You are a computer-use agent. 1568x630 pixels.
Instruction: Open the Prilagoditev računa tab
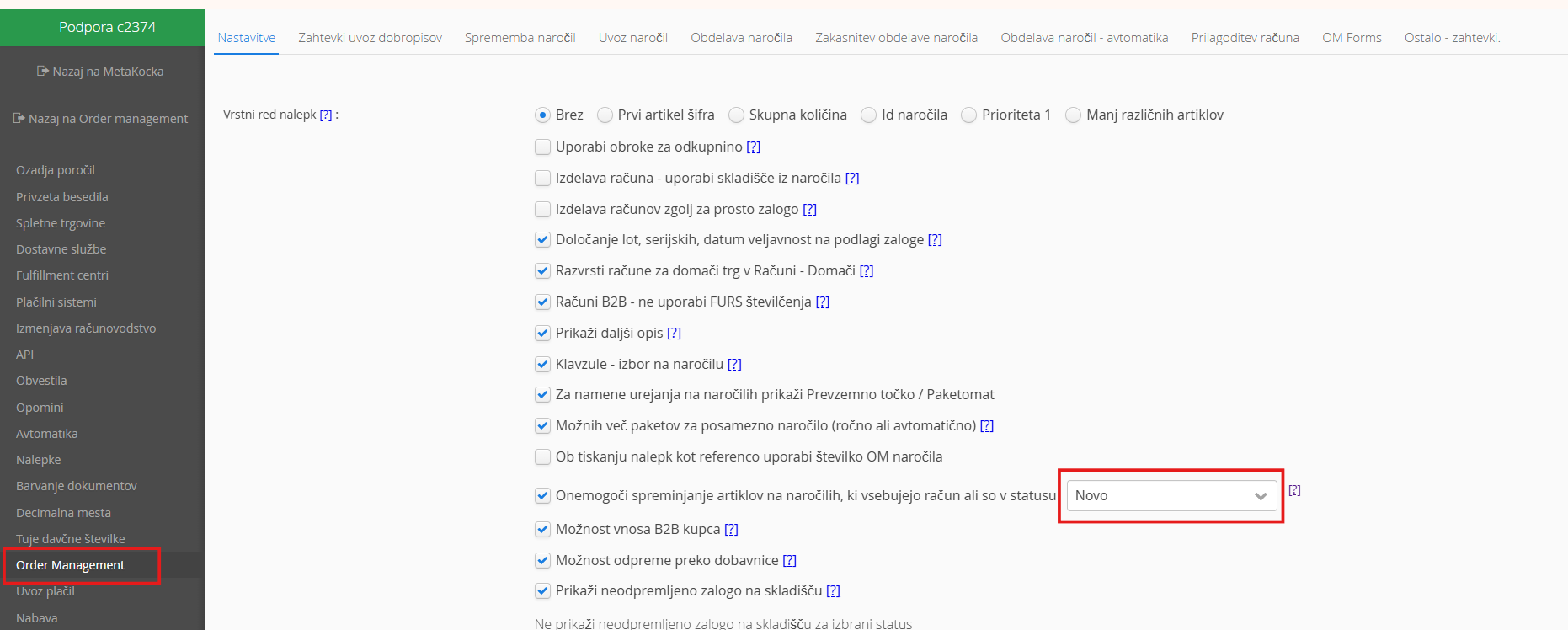click(1245, 38)
